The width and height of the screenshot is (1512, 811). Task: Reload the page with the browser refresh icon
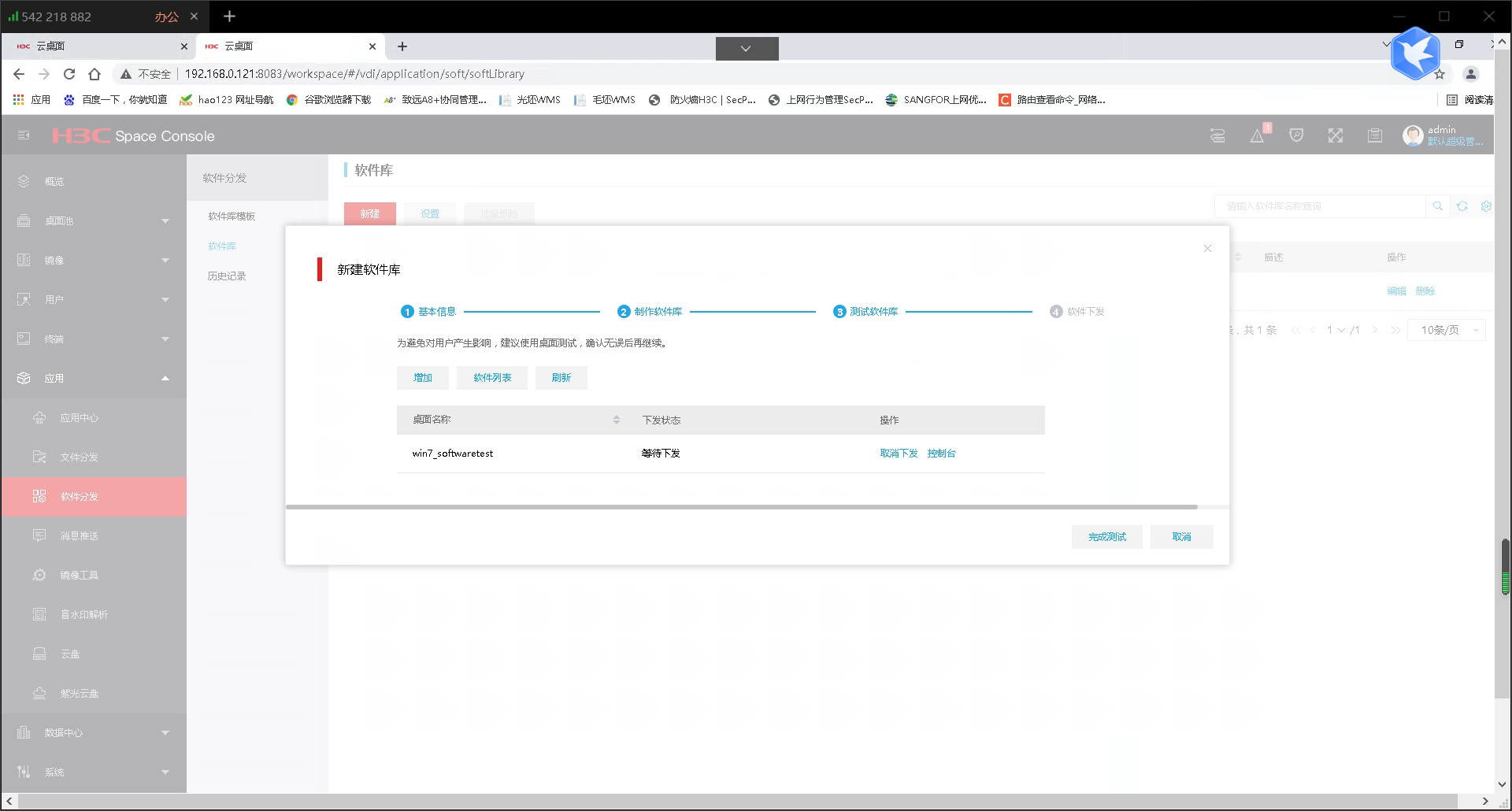pyautogui.click(x=69, y=74)
